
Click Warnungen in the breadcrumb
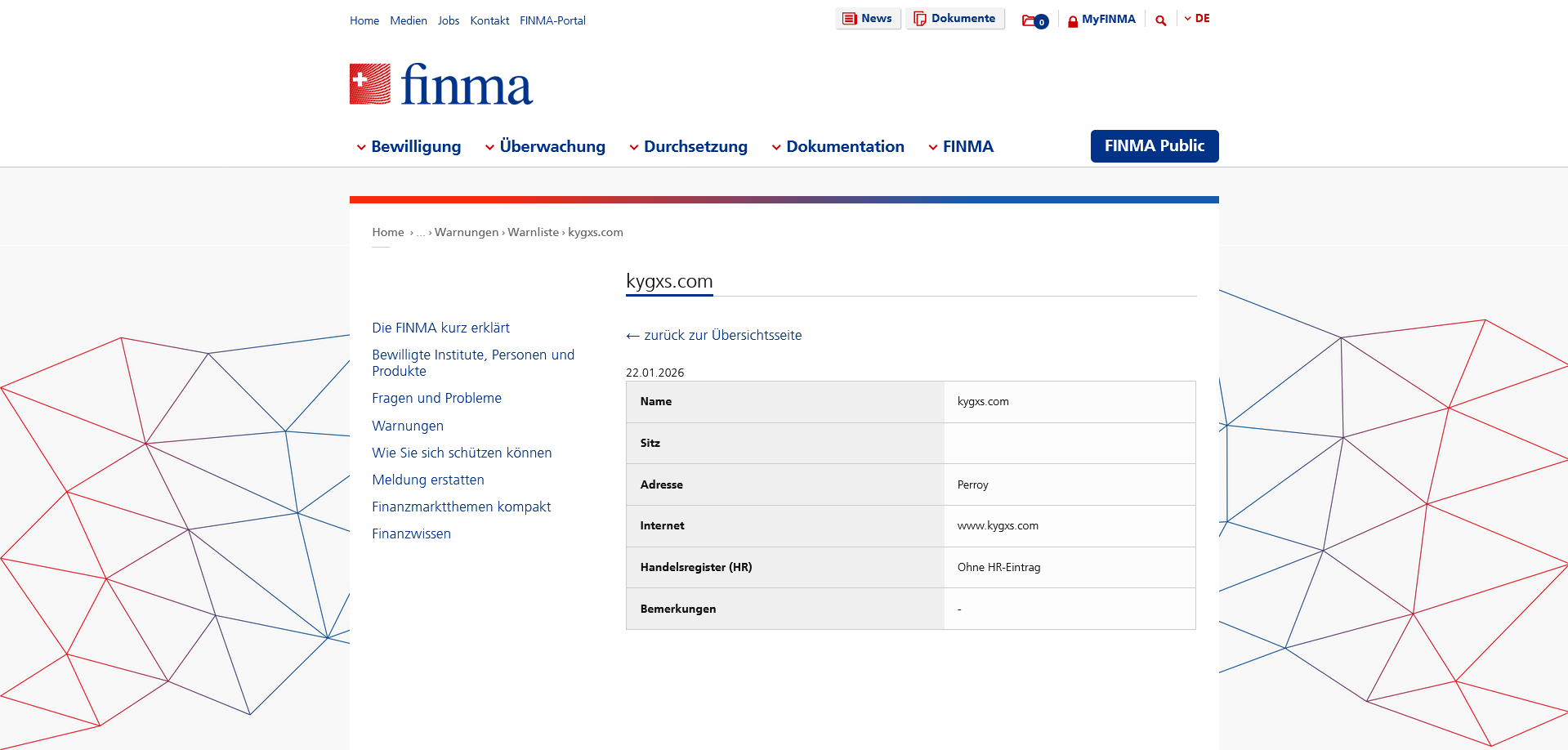pyautogui.click(x=467, y=232)
